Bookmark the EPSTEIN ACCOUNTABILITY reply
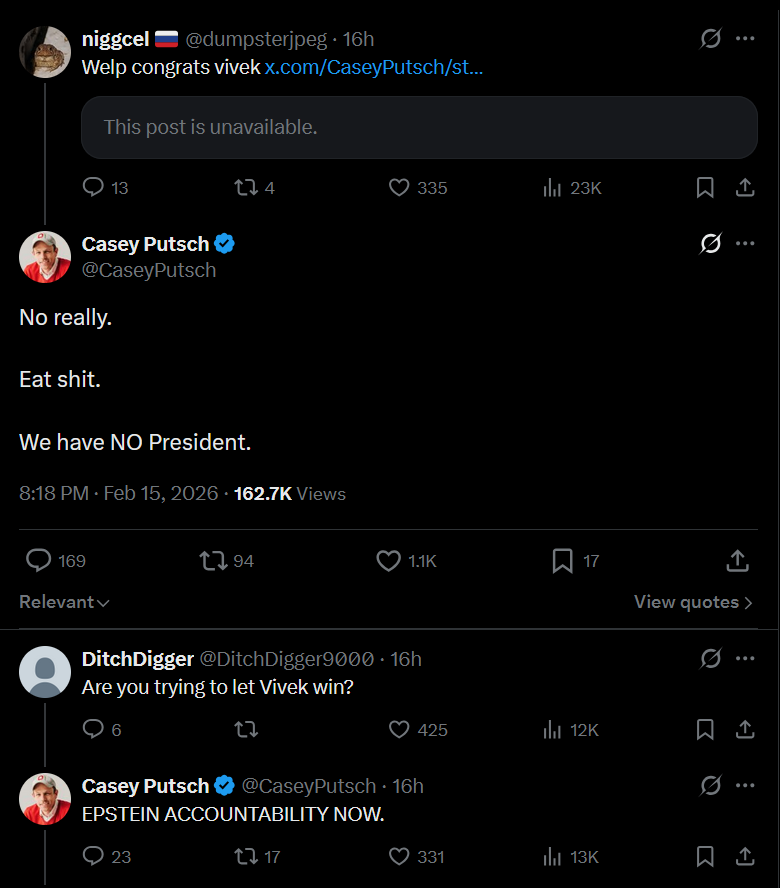Screen dimensions: 780x888 (x=705, y=856)
